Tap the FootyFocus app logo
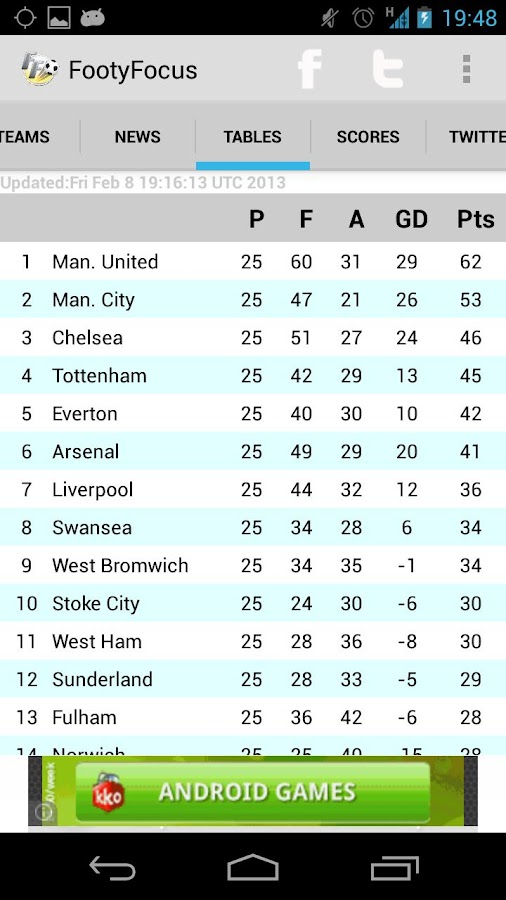 pyautogui.click(x=39, y=69)
